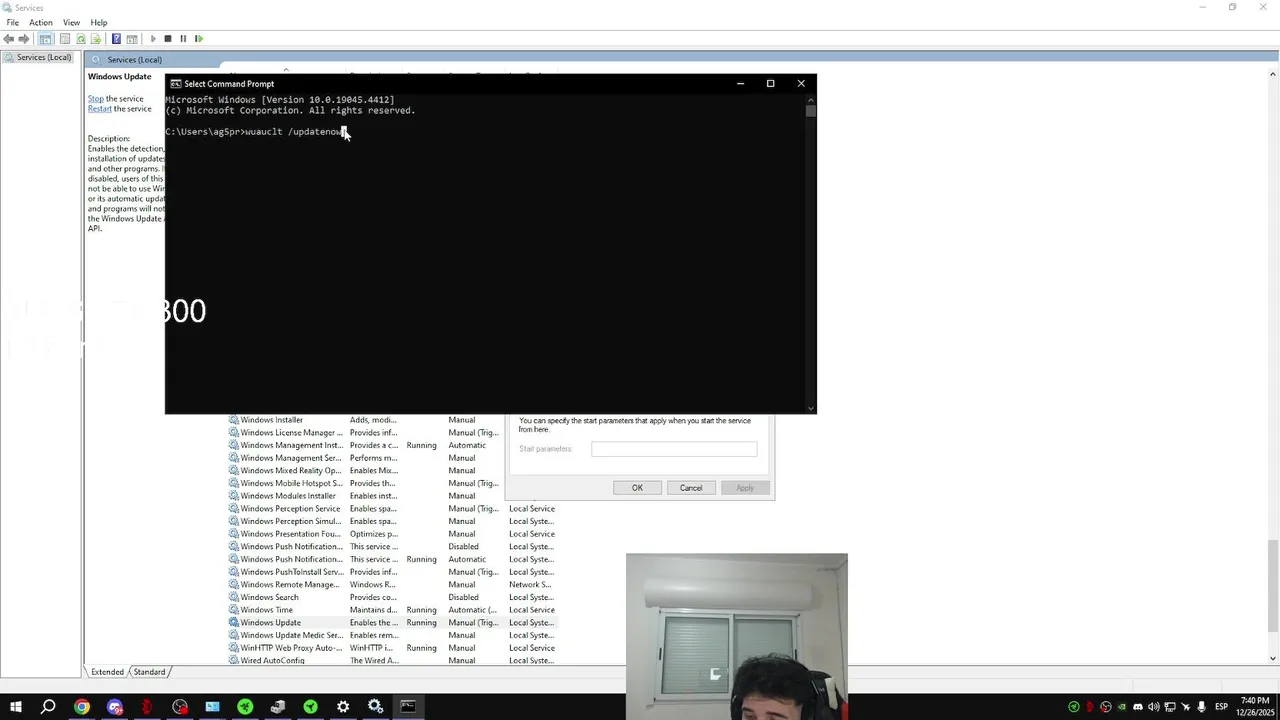1280x720 pixels.
Task: Click the ESP language indicator
Action: 1221,707
